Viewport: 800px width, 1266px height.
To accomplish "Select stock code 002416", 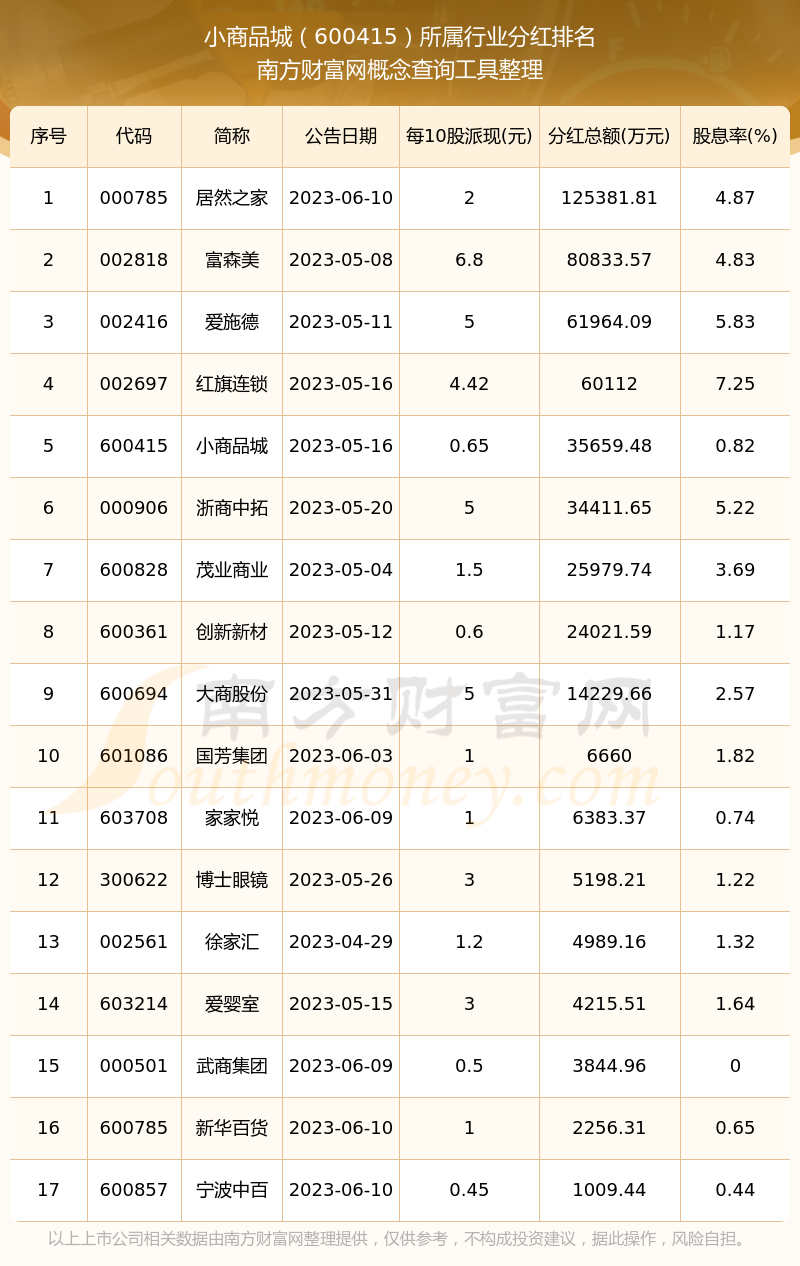I will click(x=134, y=322).
